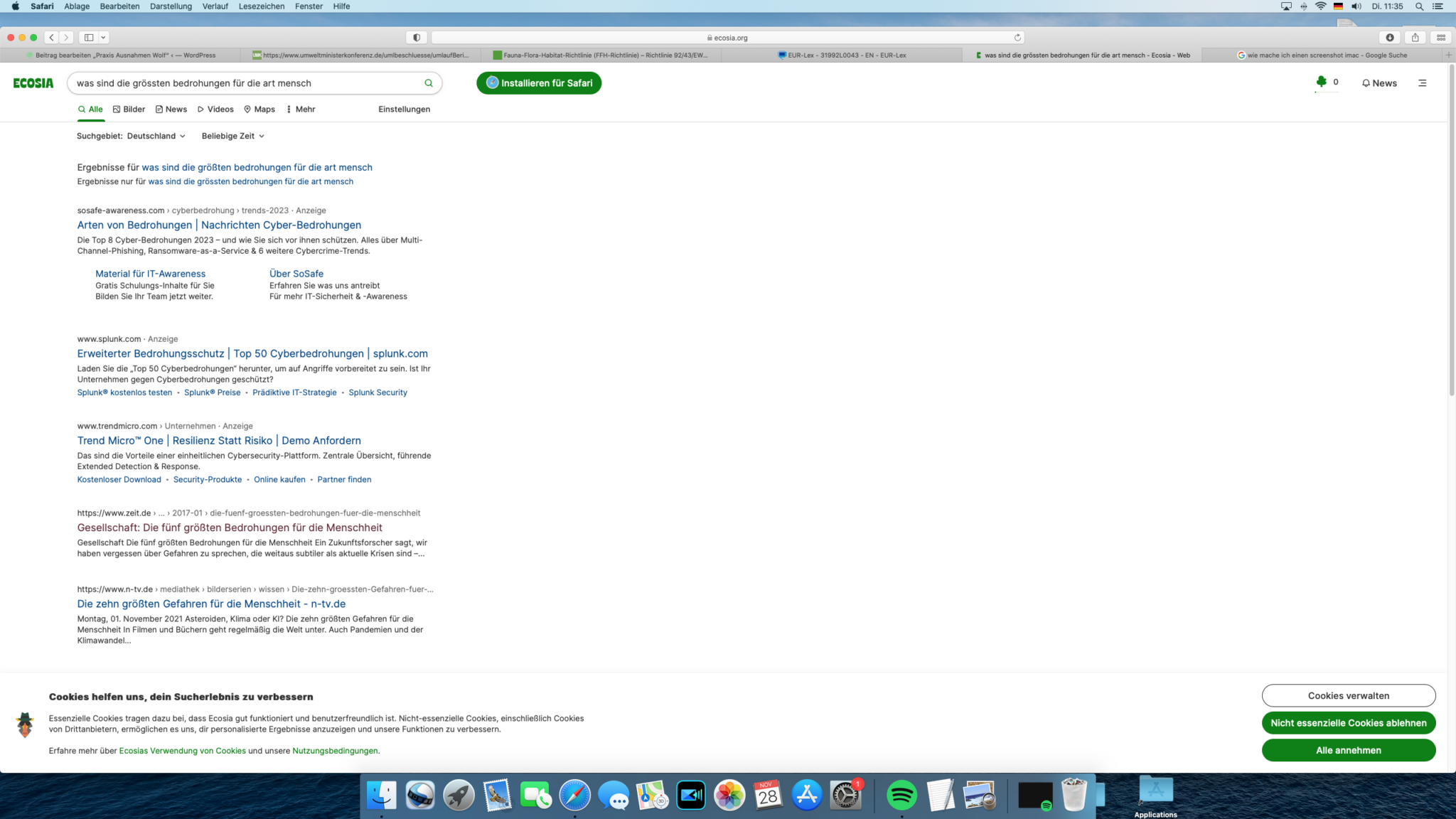Screen dimensions: 1456x819
Task: Click the volume icon in the menu bar
Action: tap(1356, 6)
